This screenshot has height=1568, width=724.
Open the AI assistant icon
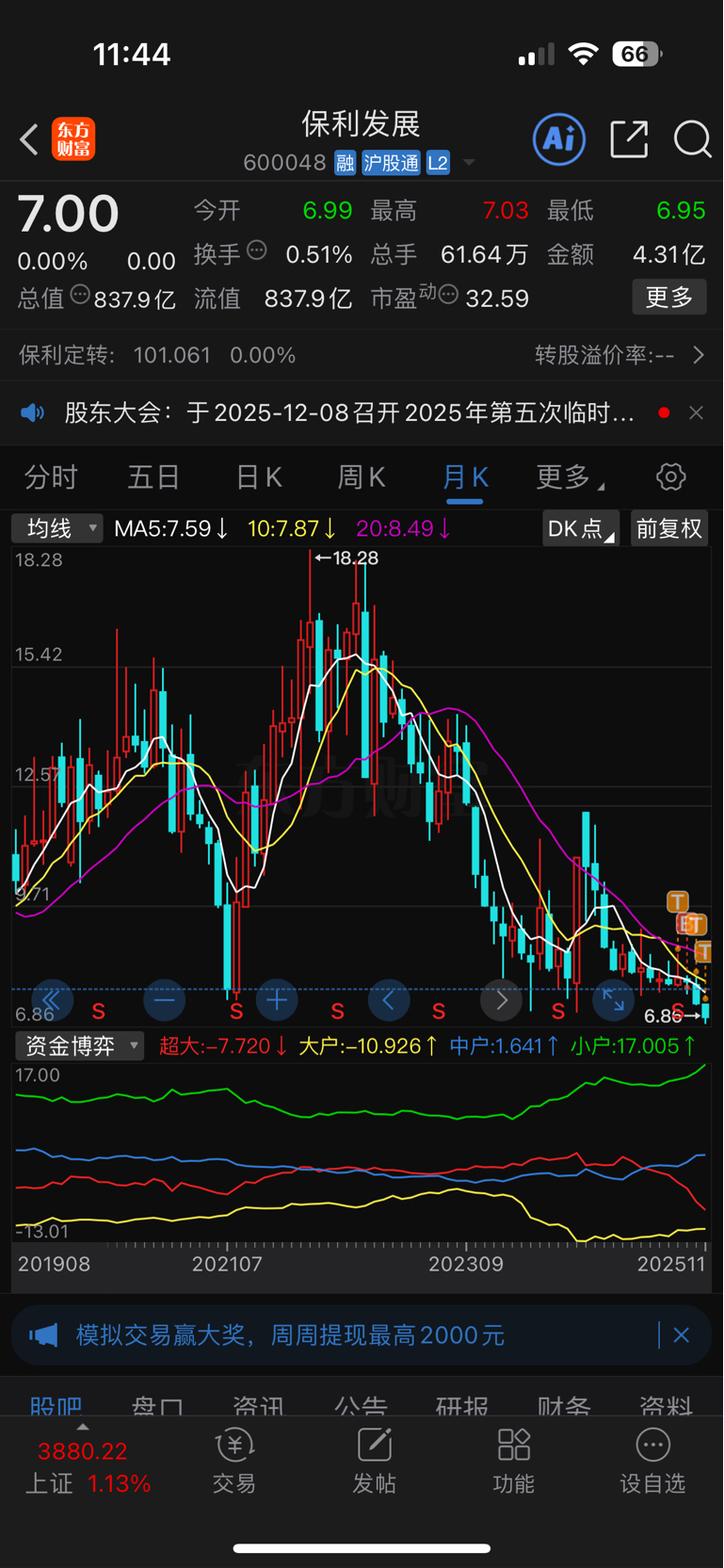click(x=559, y=139)
